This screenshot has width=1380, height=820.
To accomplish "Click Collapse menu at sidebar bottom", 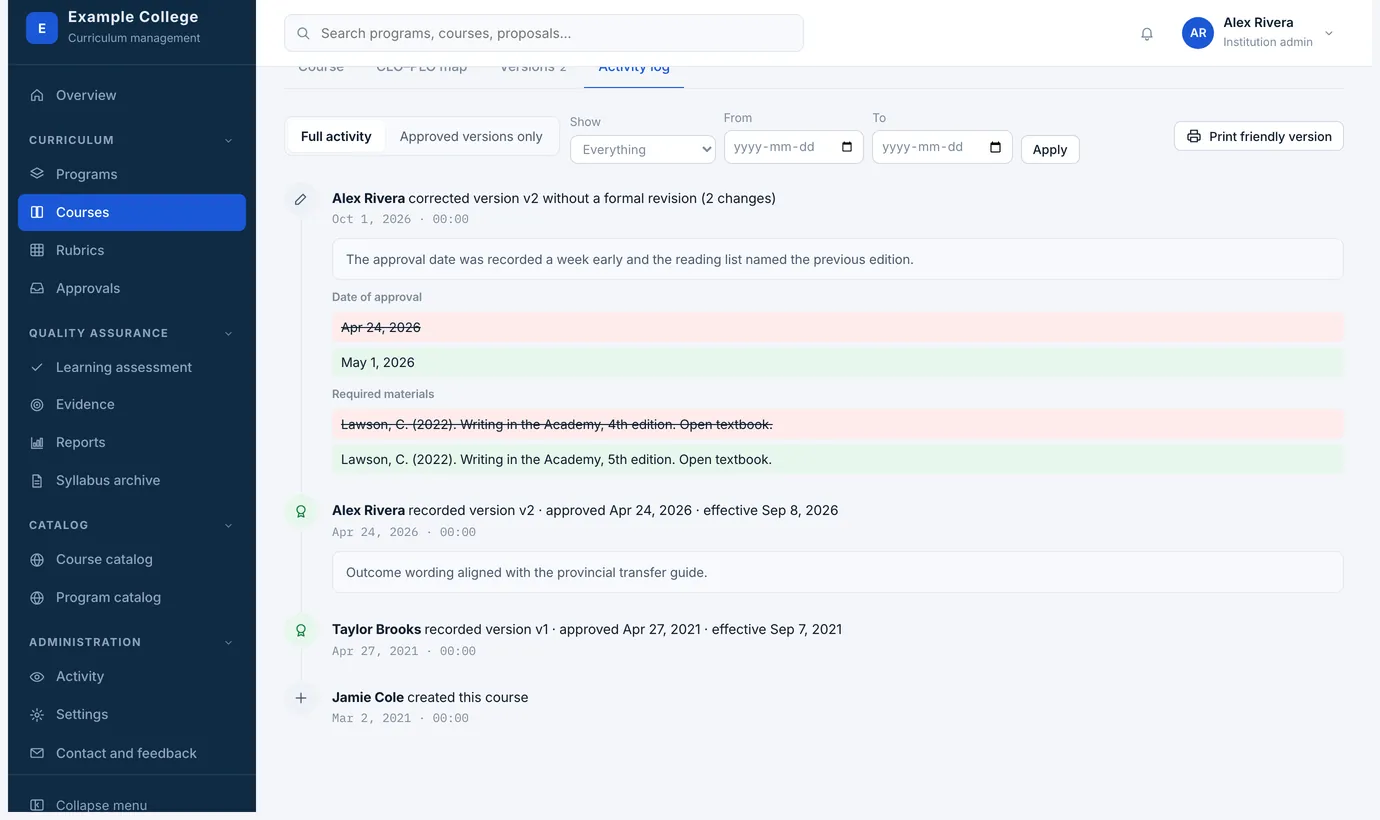I will pos(132,803).
